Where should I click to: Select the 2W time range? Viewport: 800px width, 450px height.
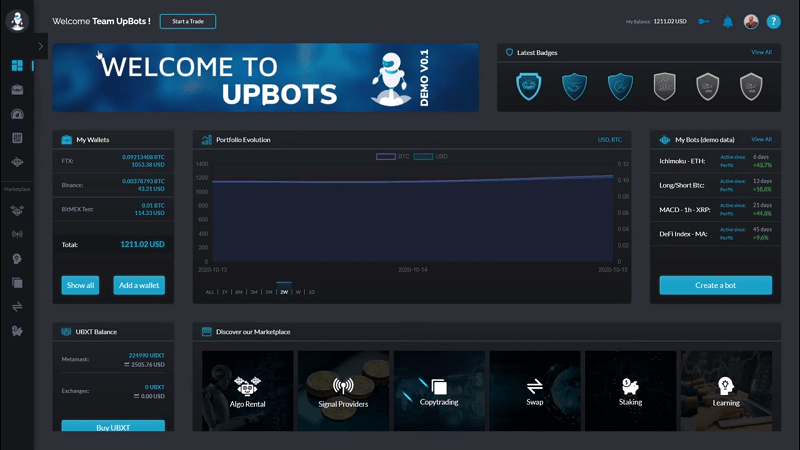284,292
